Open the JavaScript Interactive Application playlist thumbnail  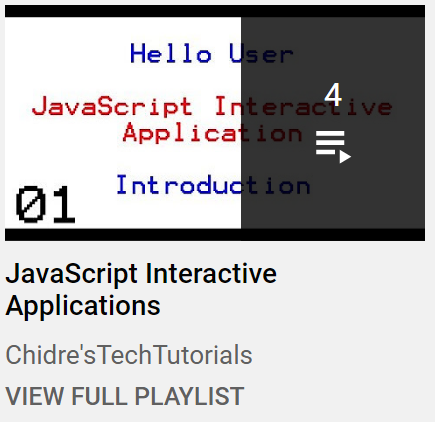[x=215, y=123]
